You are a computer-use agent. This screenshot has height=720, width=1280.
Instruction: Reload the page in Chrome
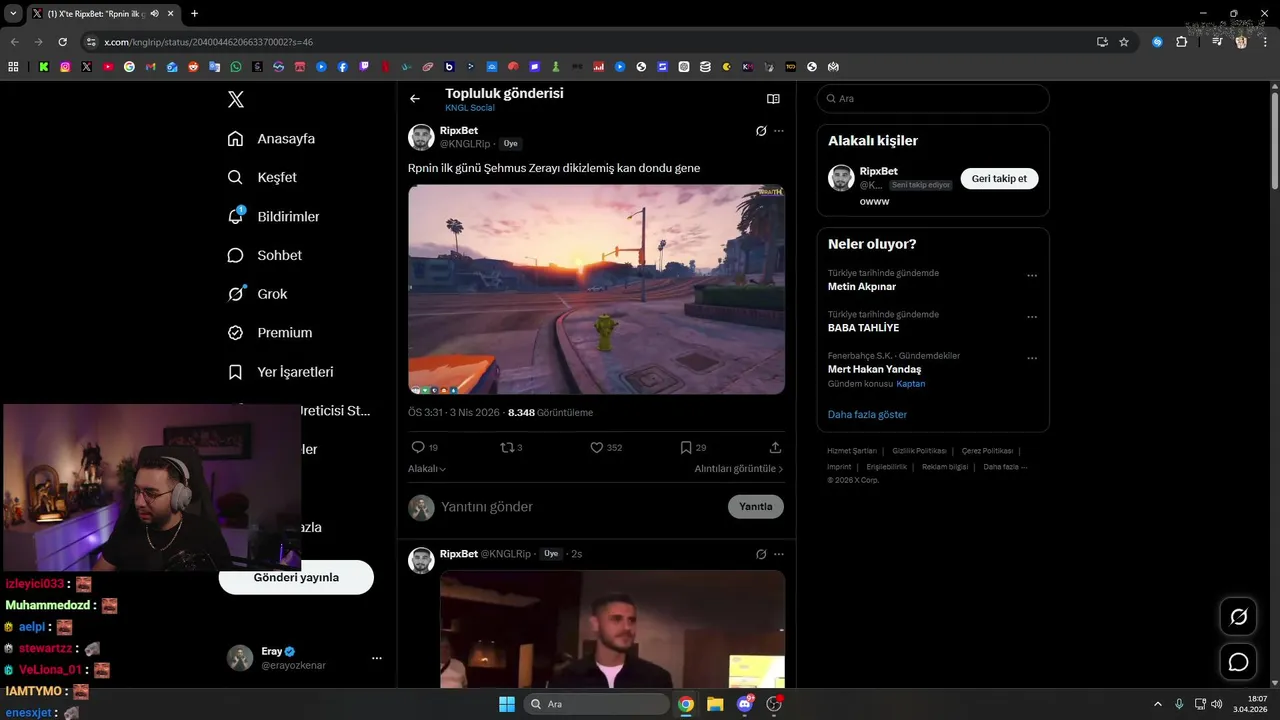[62, 42]
